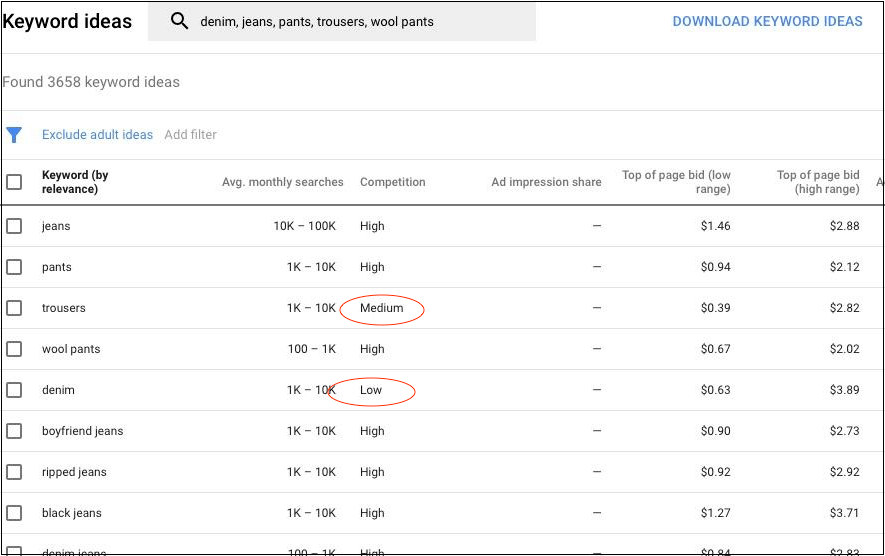Click Add filter text

(190, 135)
